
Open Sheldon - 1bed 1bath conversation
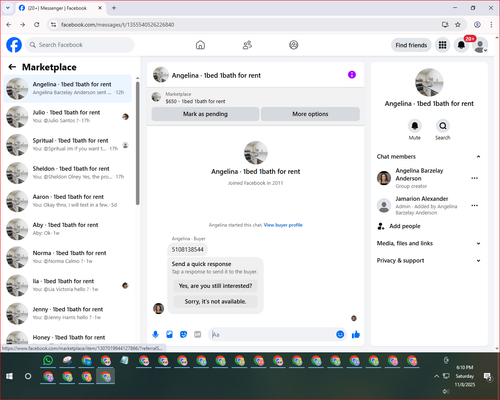click(68, 173)
